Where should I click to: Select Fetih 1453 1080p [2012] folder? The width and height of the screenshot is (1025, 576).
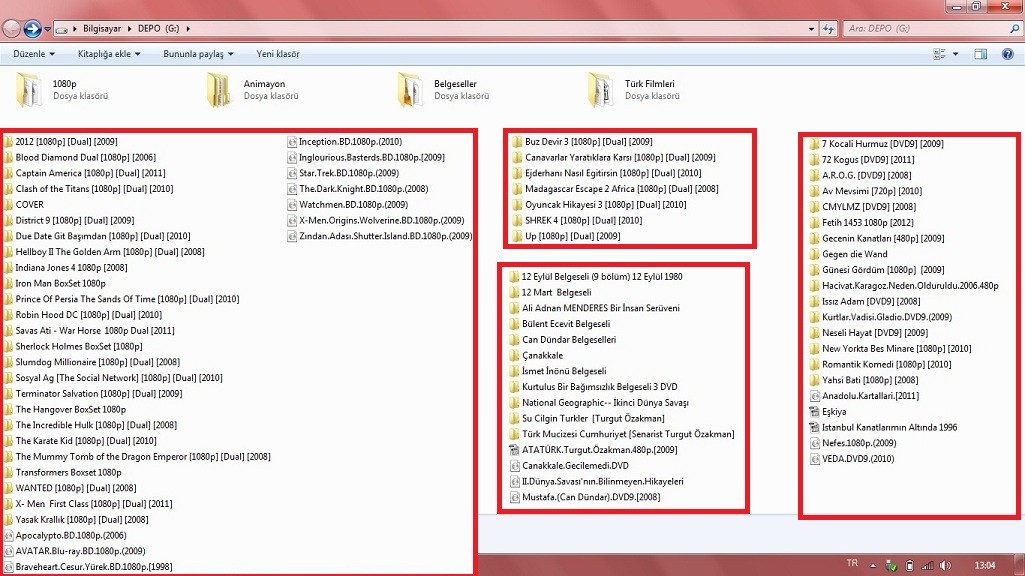click(862, 222)
